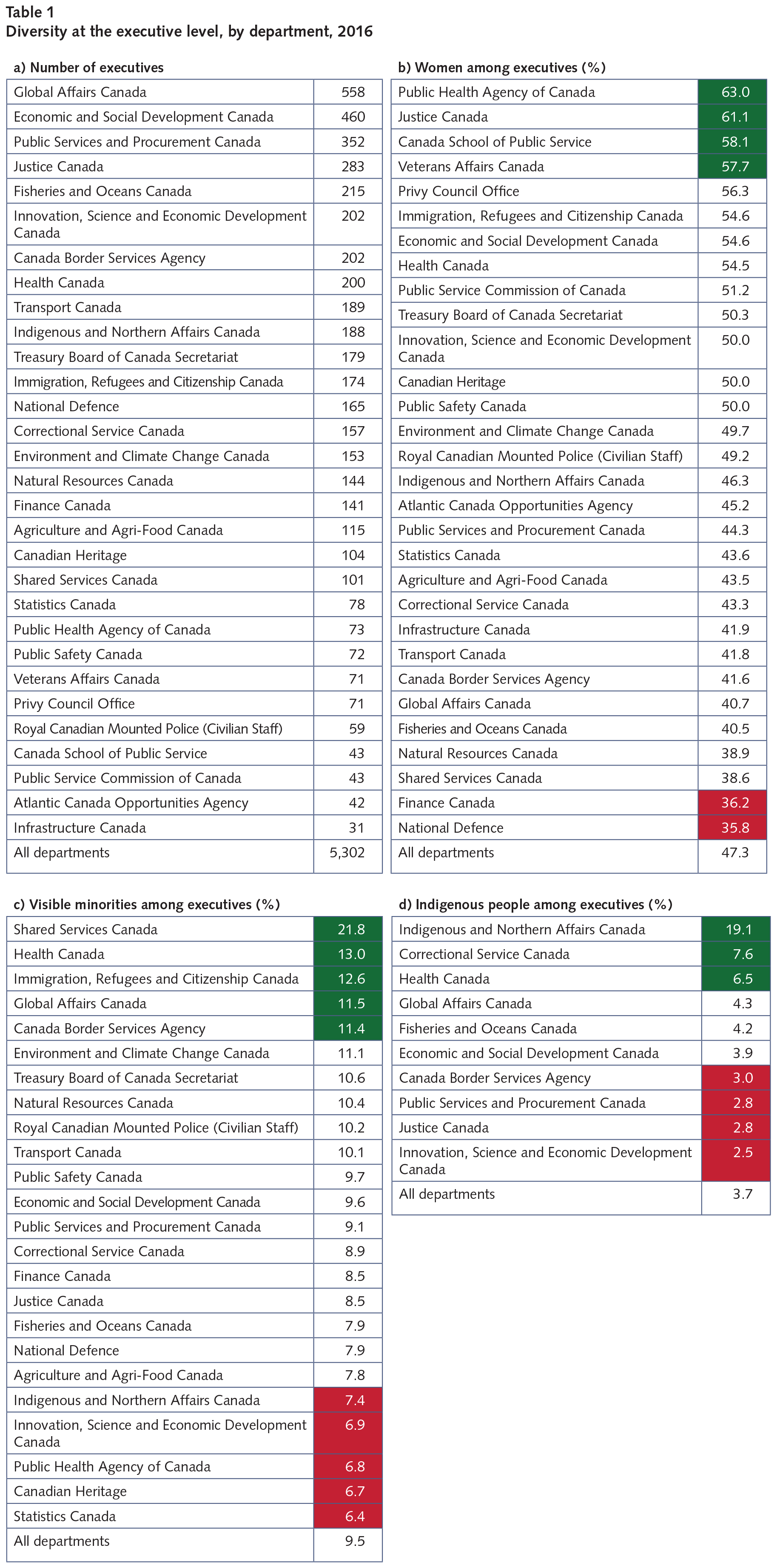Click the red 7.4 Indigenous and Northern Affairs cell

tap(348, 1400)
